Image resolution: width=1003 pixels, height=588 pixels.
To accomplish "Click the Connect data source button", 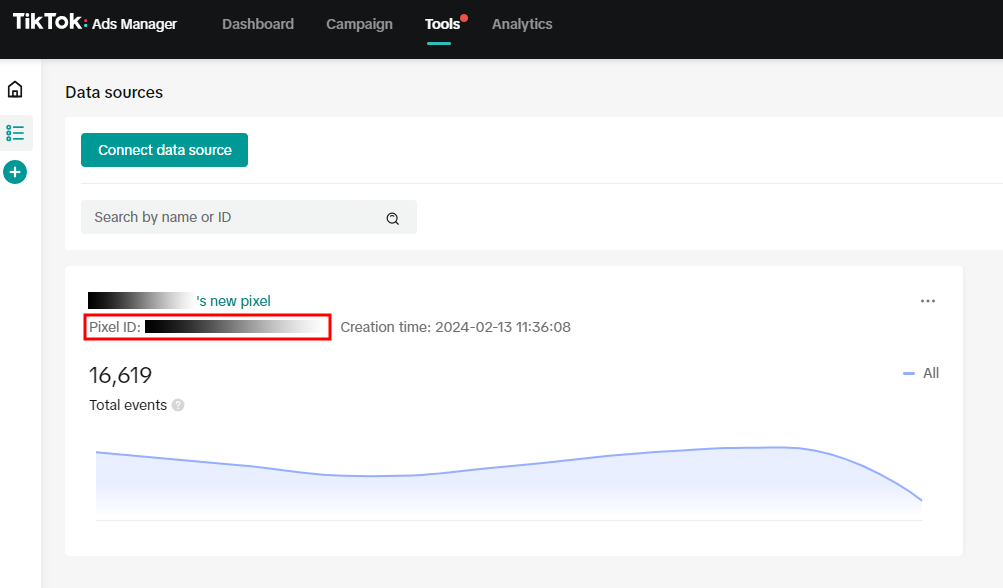I will pos(164,150).
